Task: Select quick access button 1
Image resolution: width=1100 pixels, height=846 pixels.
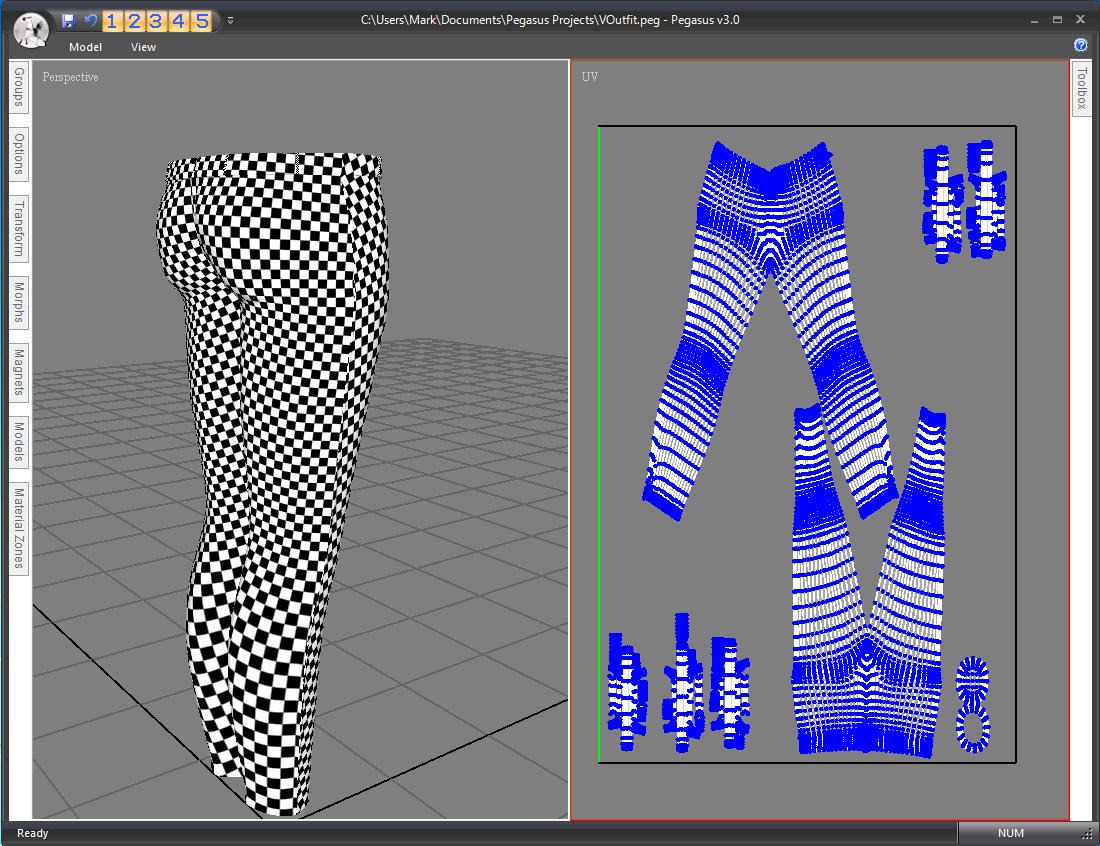Action: [x=112, y=21]
